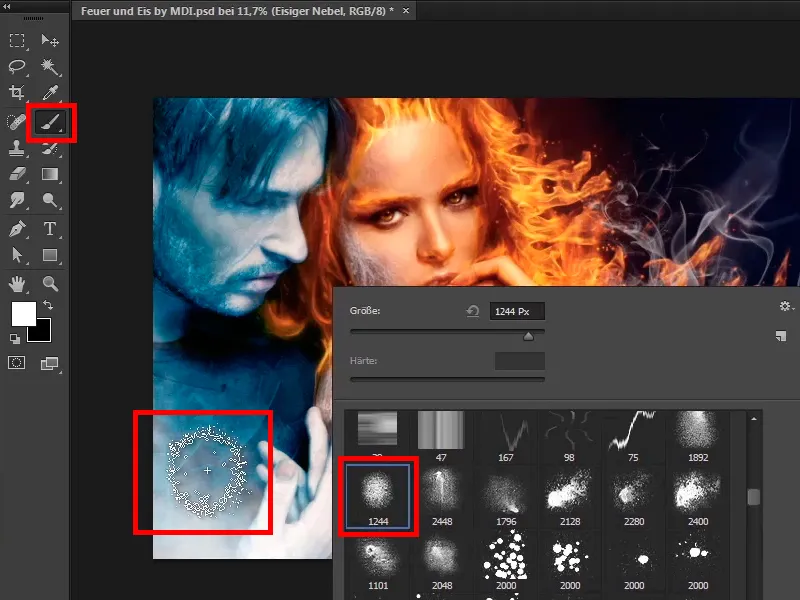Viewport: 800px width, 600px height.
Task: Choose the 2280 brush preset
Action: (x=634, y=496)
